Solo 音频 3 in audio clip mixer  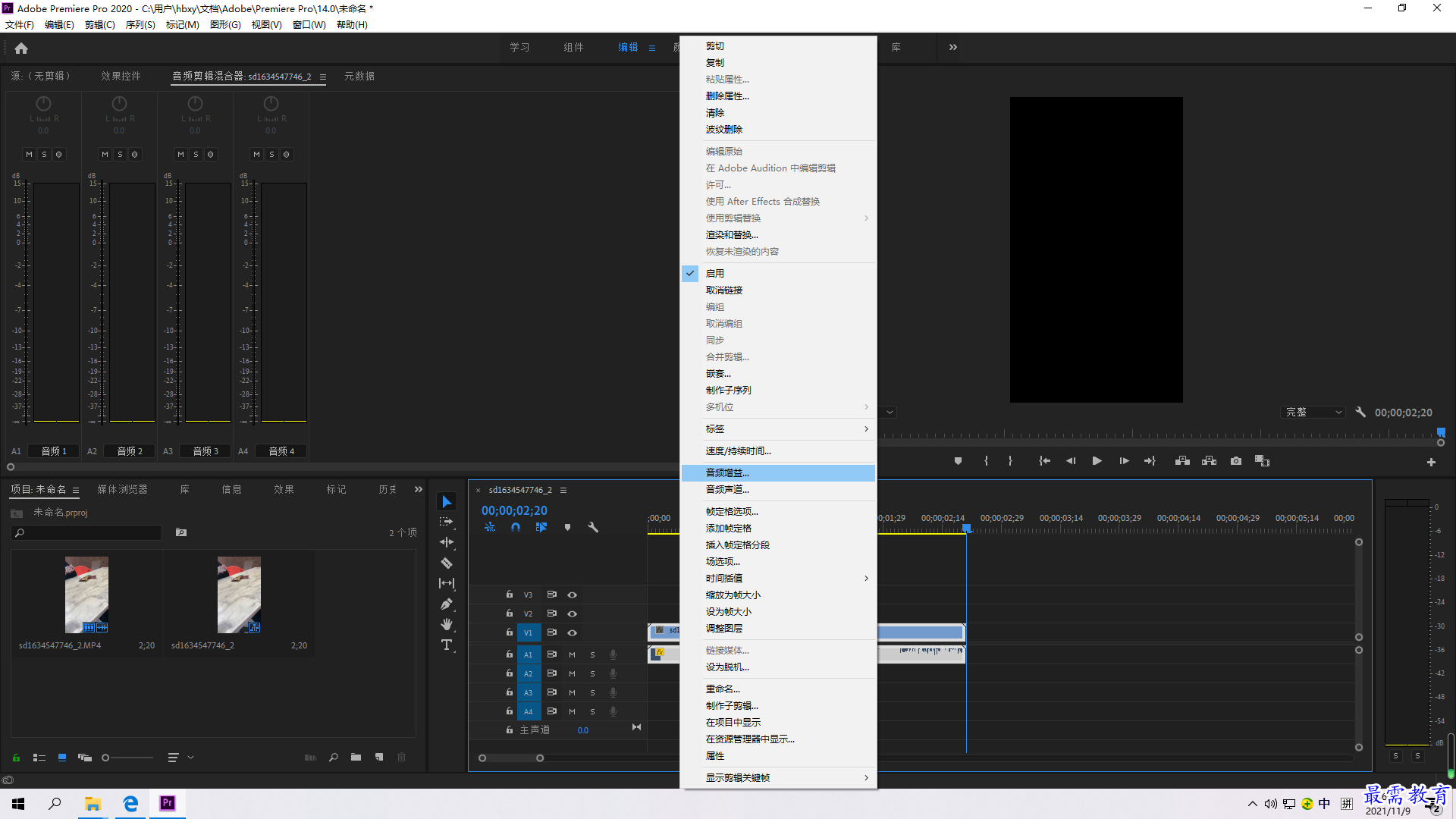coord(196,155)
